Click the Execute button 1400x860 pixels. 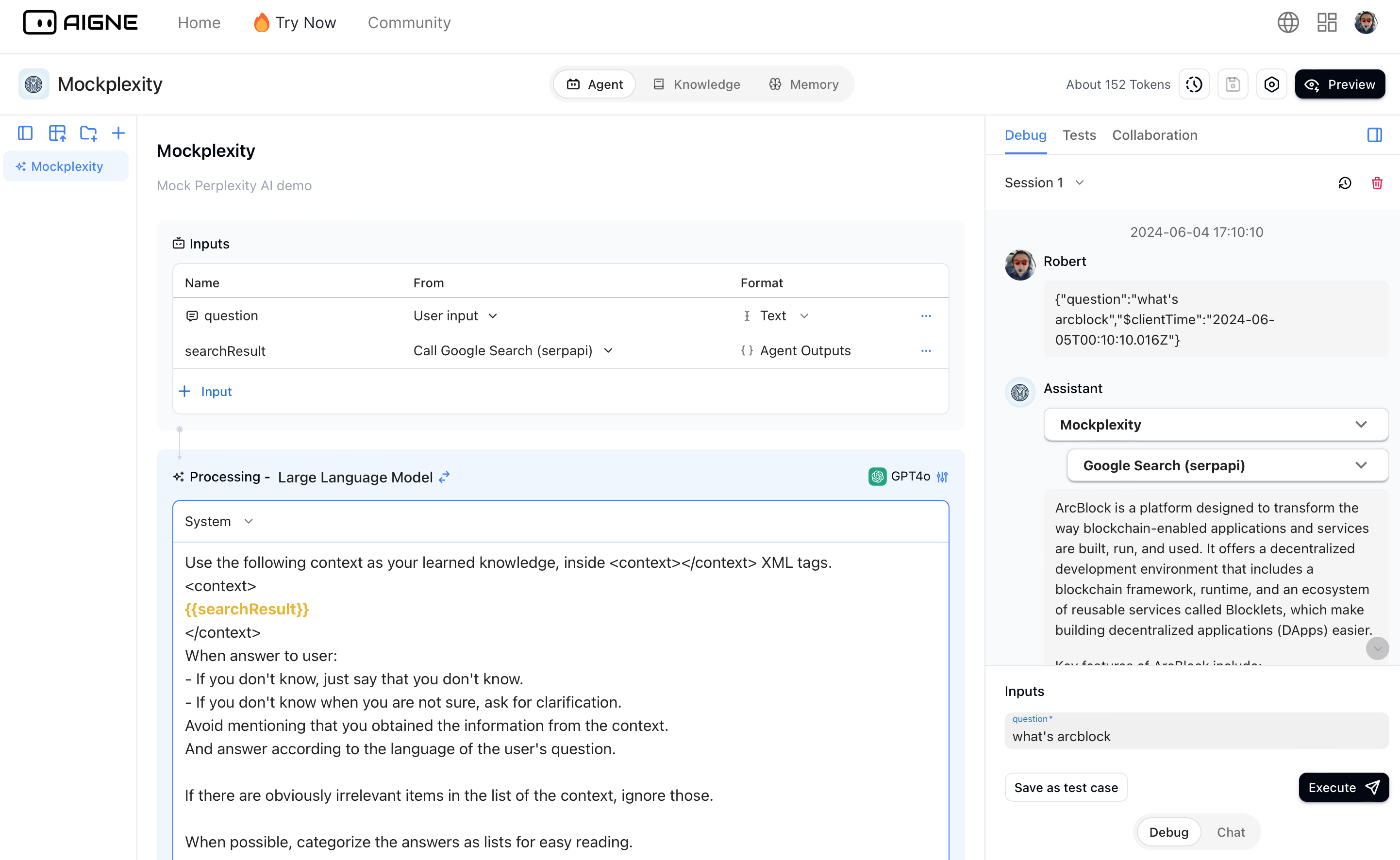pyautogui.click(x=1343, y=787)
